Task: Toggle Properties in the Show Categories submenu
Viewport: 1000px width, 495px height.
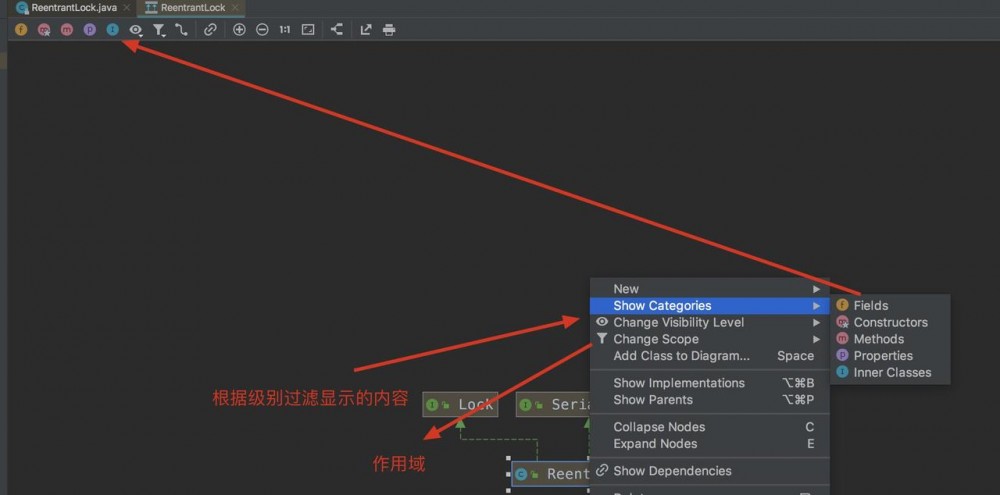Action: (890, 356)
